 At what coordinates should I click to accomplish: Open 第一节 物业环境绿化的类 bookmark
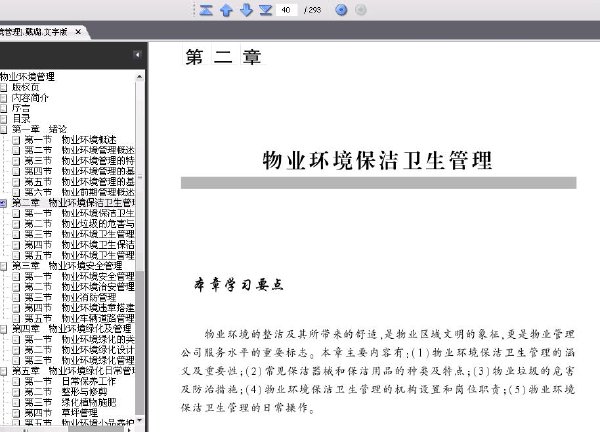tap(80, 340)
